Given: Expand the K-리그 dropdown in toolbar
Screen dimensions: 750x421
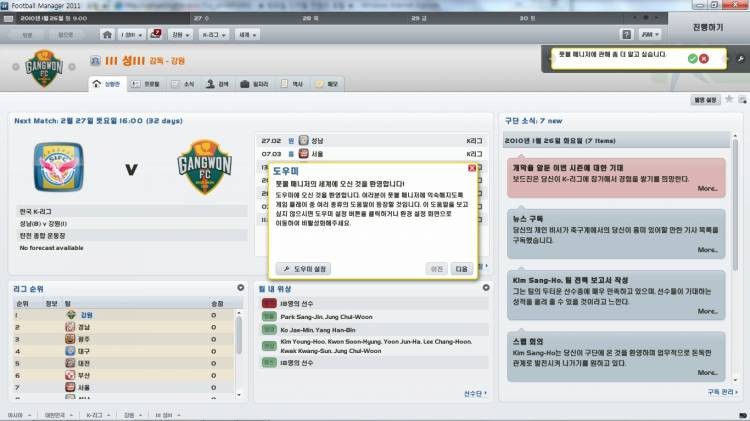Looking at the screenshot, I should pos(212,33).
